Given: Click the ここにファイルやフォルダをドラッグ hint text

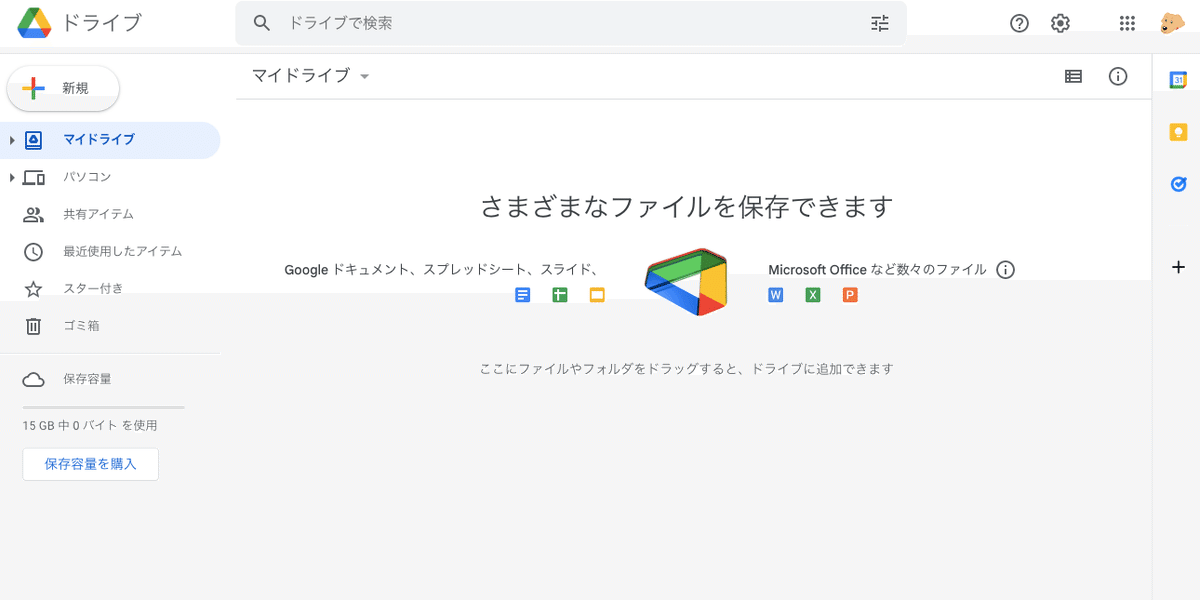Looking at the screenshot, I should tap(686, 369).
